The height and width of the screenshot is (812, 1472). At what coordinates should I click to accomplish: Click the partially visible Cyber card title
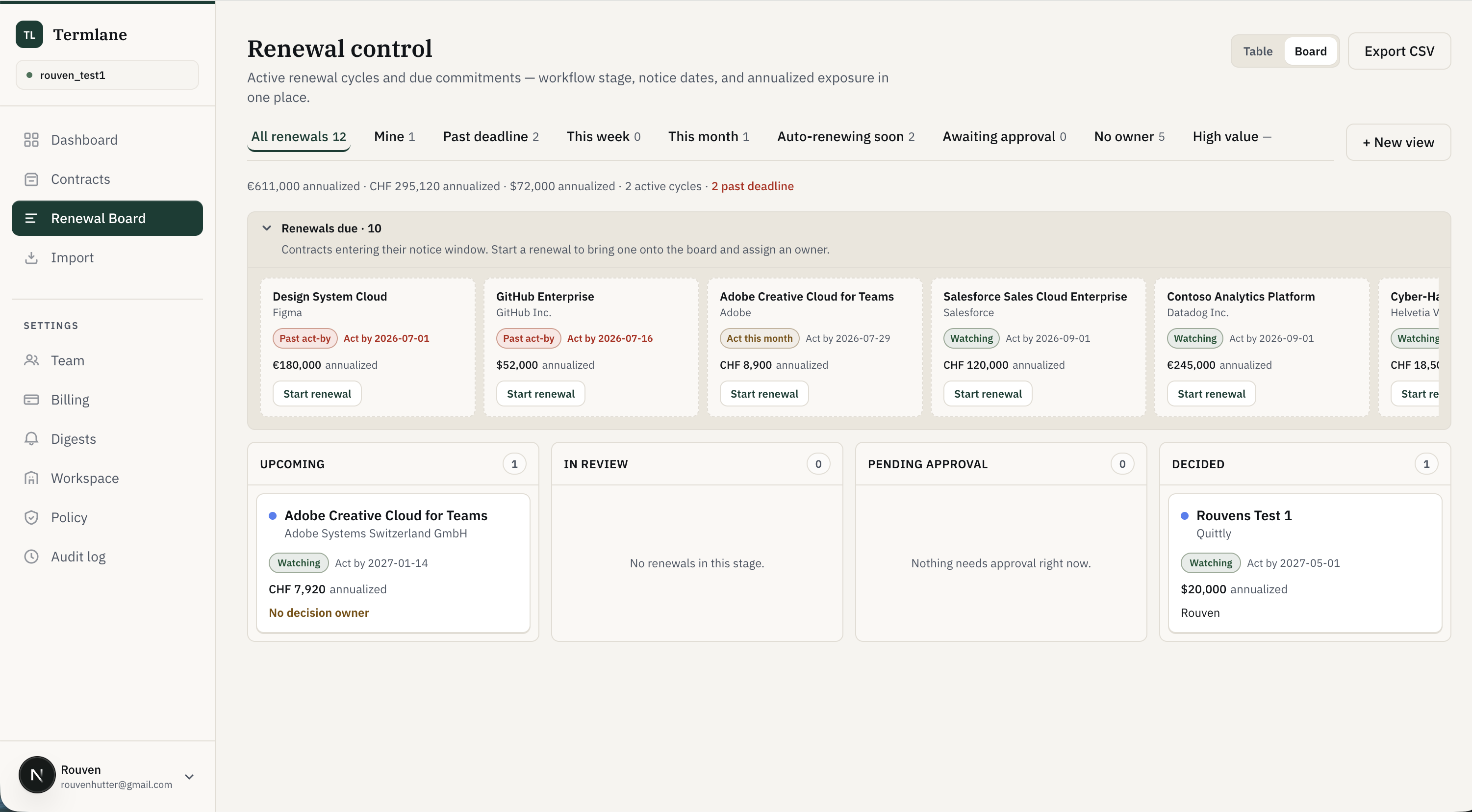pyautogui.click(x=1414, y=297)
